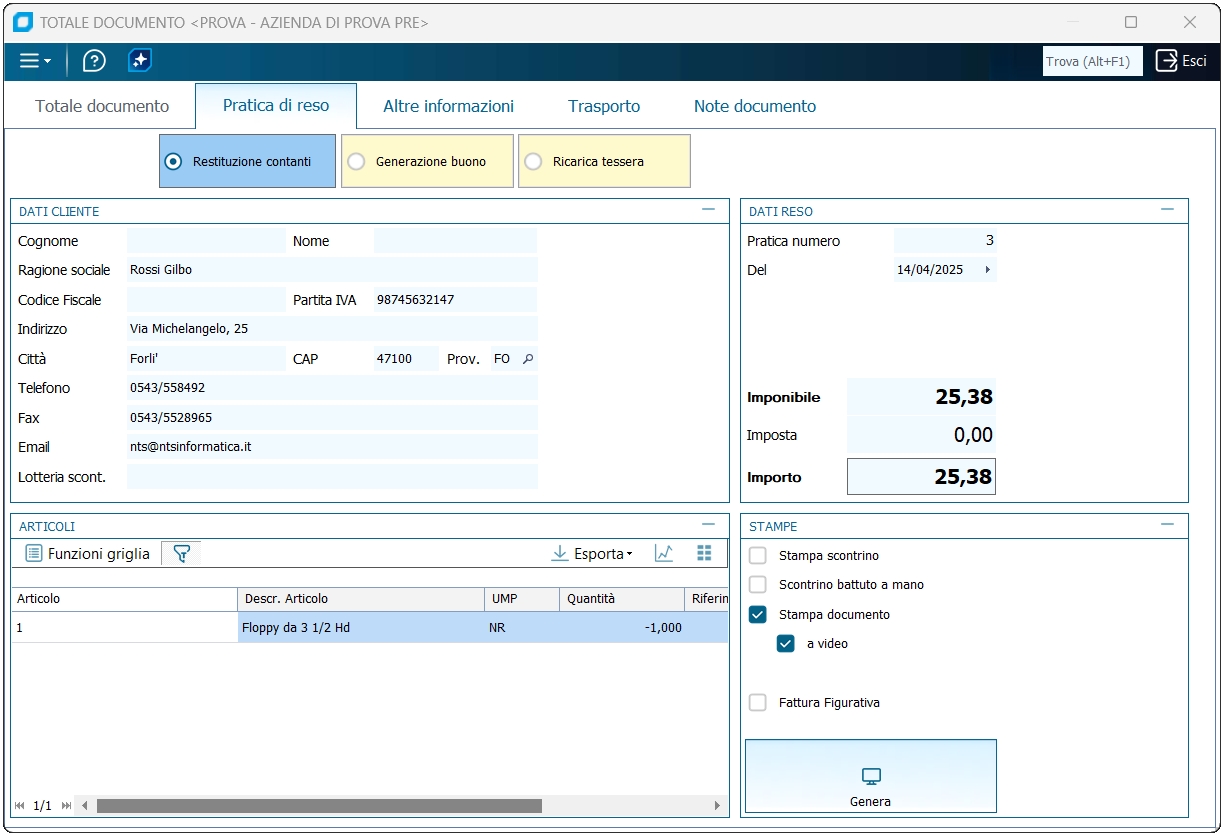Click the sparkle assistant icon in toolbar
This screenshot has width=1222, height=835.
click(x=140, y=61)
